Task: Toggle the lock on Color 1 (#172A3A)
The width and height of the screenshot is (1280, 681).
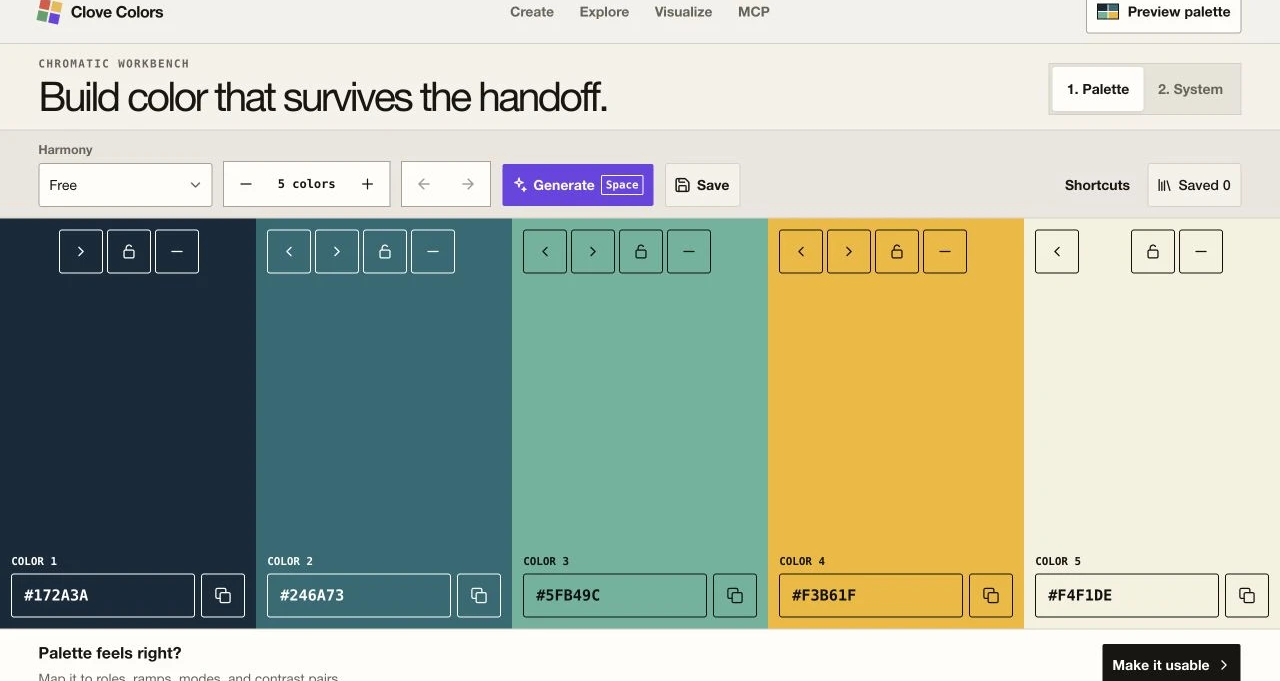Action: click(x=129, y=252)
